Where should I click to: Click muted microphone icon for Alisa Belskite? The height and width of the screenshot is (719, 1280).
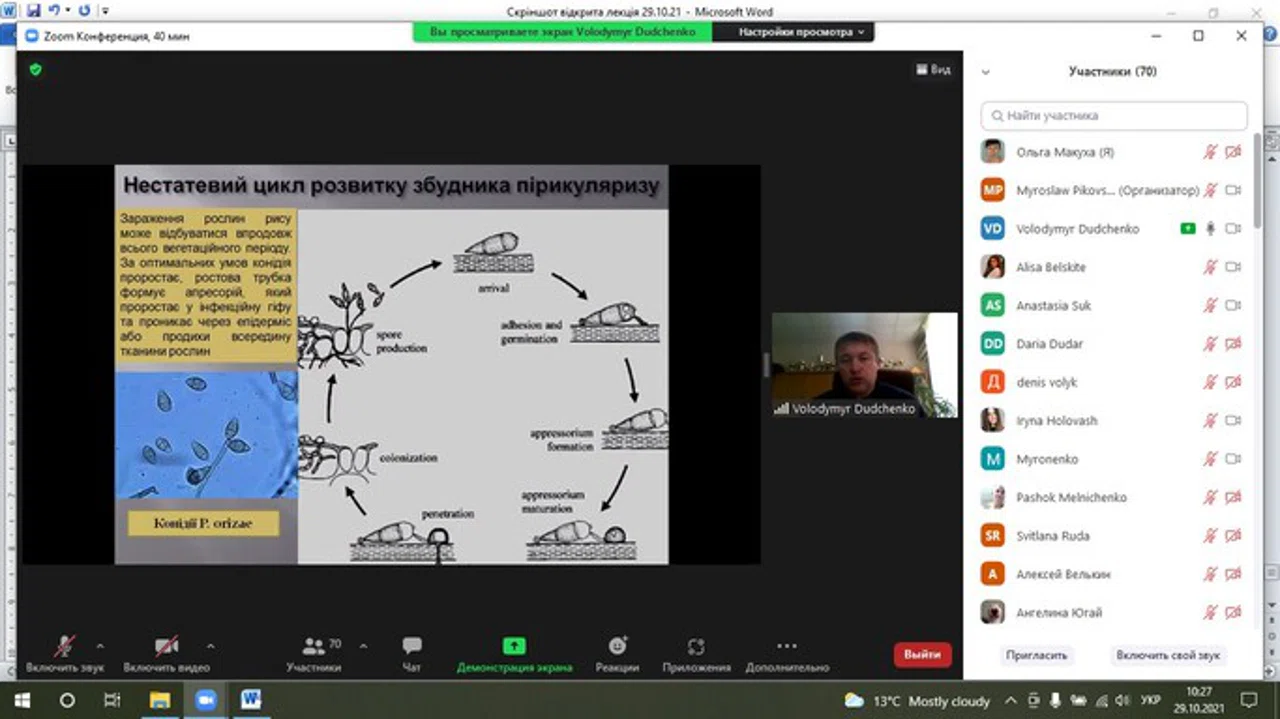(1210, 267)
